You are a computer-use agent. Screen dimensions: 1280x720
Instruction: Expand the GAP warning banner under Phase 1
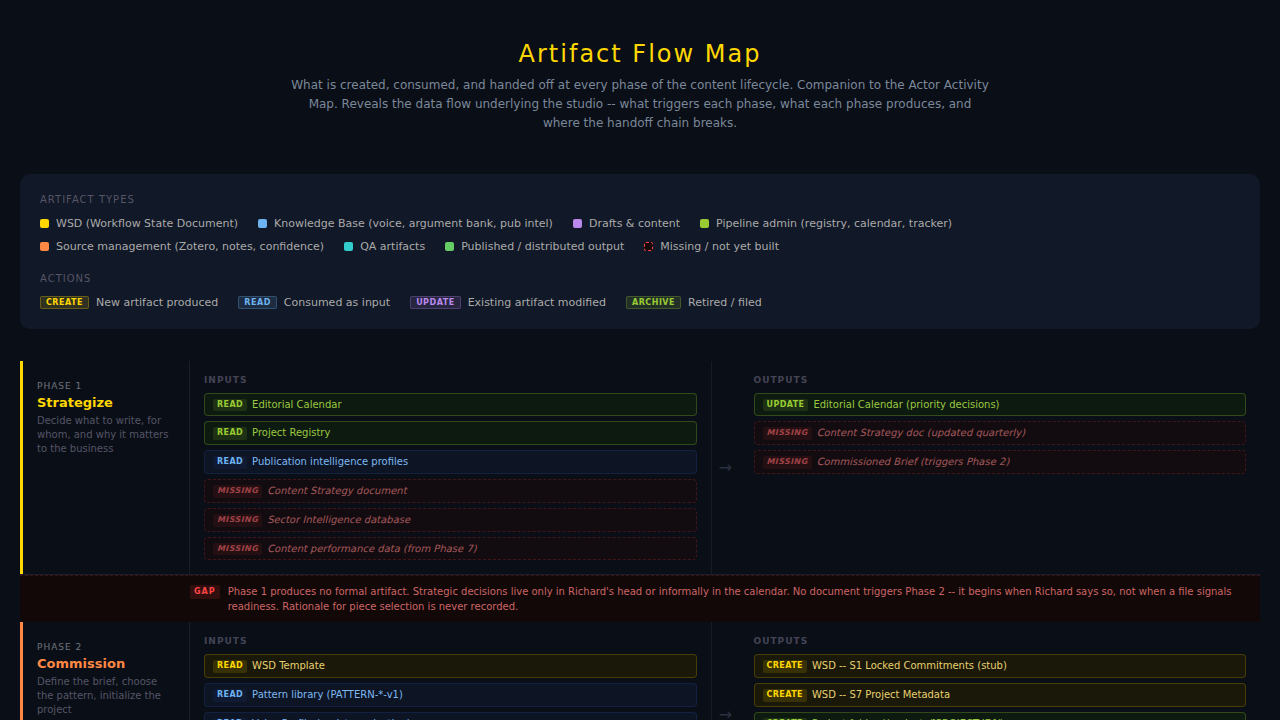coord(640,597)
